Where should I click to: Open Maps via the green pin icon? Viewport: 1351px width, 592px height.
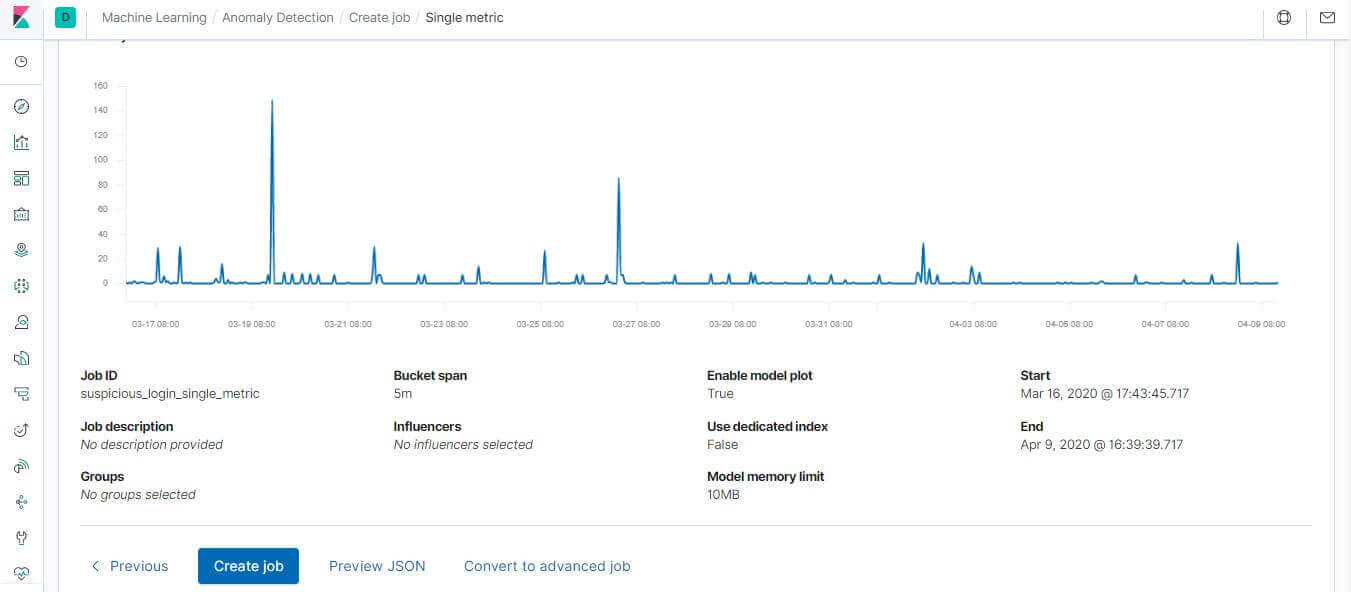coord(21,249)
